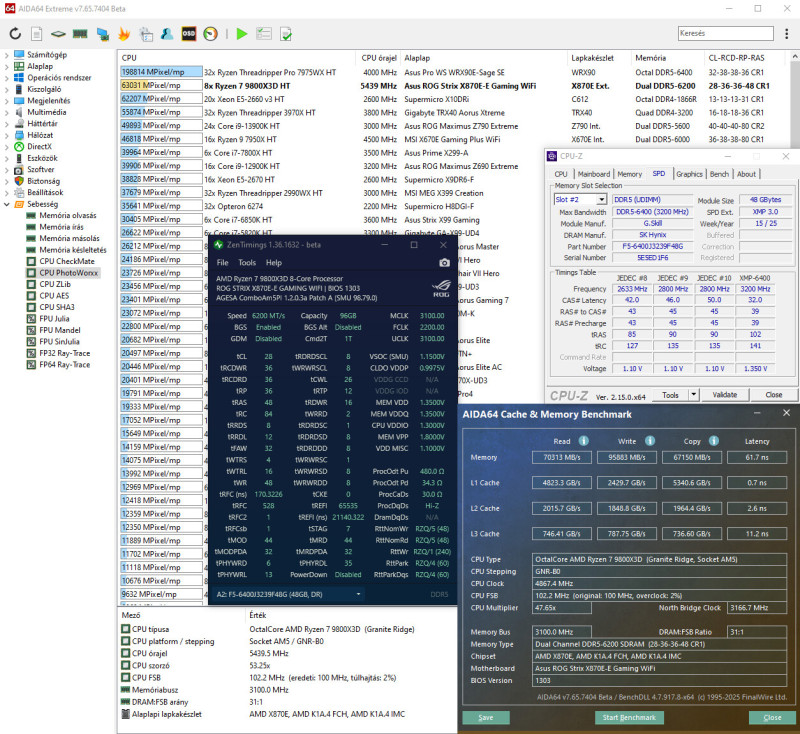The image size is (800, 734).
Task: Open the results checklist toolbar icon
Action: coord(264,34)
